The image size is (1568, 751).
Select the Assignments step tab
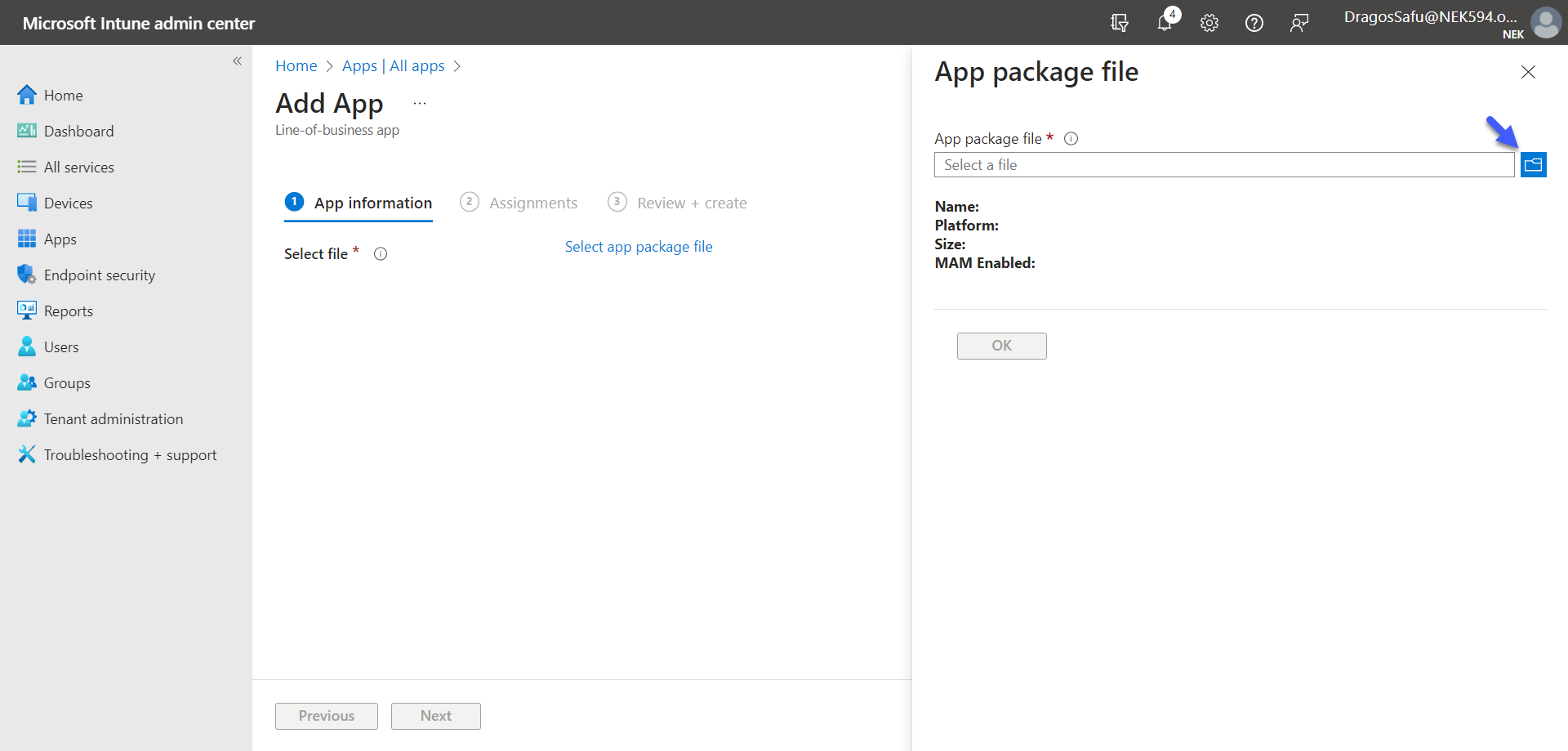(x=519, y=203)
